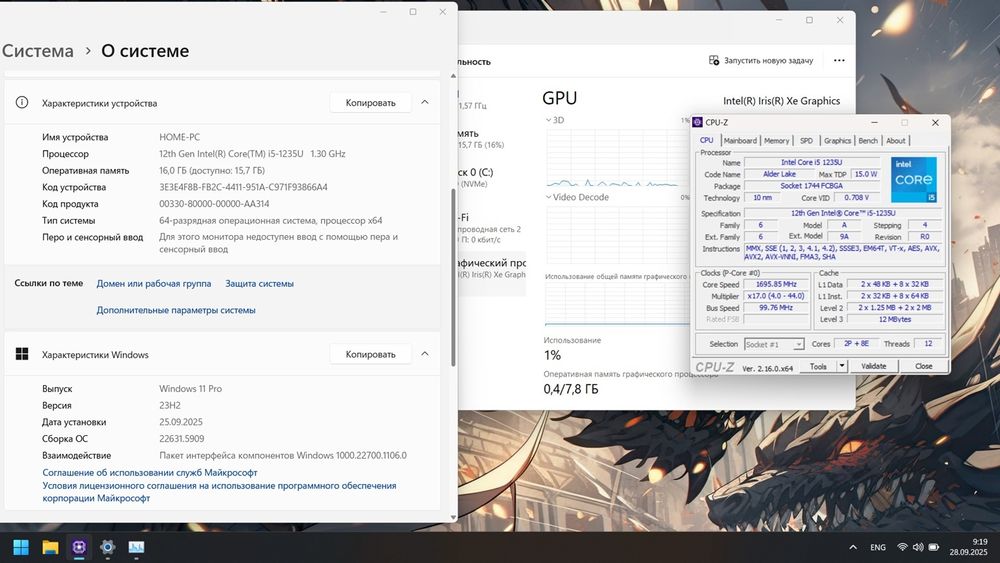1000x563 pixels.
Task: Select the install date 25.09.2025
Action: (x=180, y=422)
